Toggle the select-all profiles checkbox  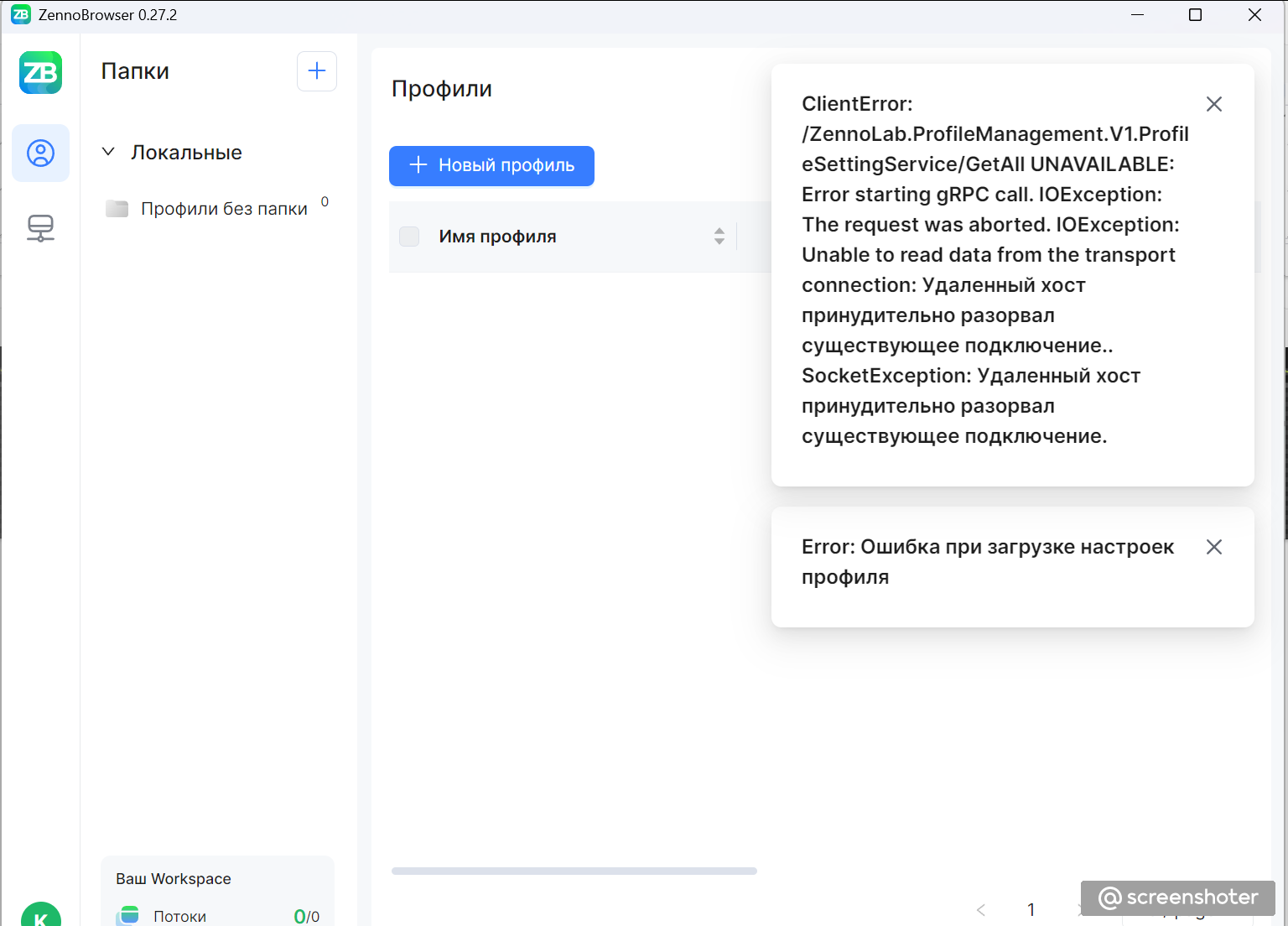click(409, 237)
